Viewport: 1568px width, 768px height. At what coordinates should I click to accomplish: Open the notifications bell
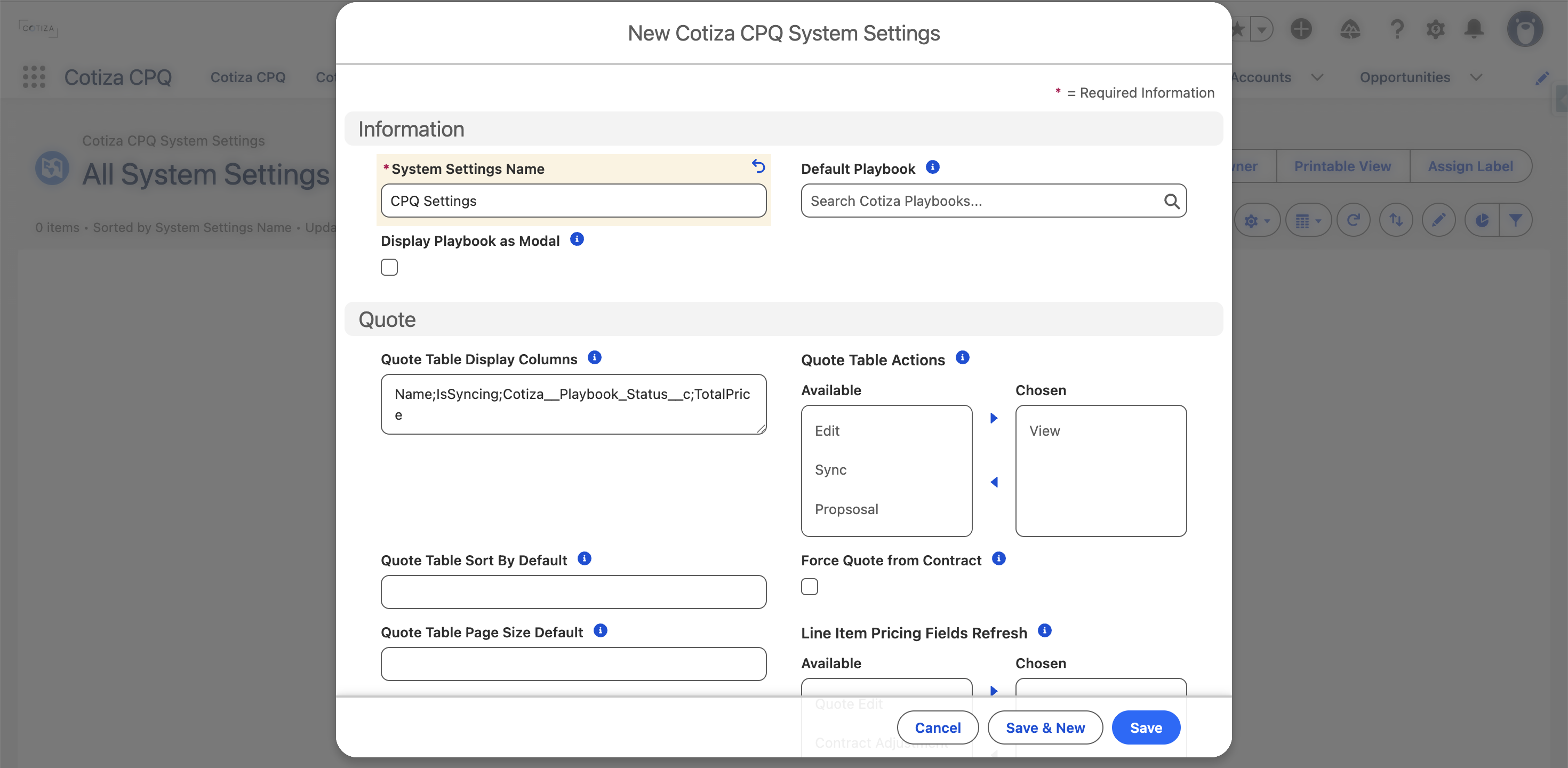[1474, 29]
